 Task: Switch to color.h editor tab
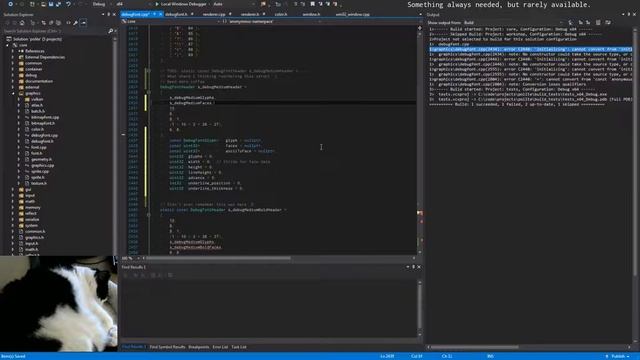281,14
